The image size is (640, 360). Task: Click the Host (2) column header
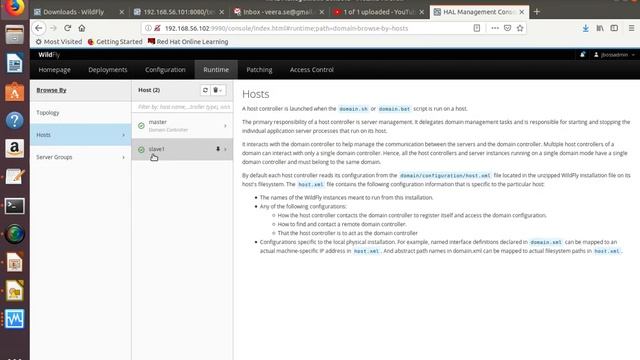point(149,90)
